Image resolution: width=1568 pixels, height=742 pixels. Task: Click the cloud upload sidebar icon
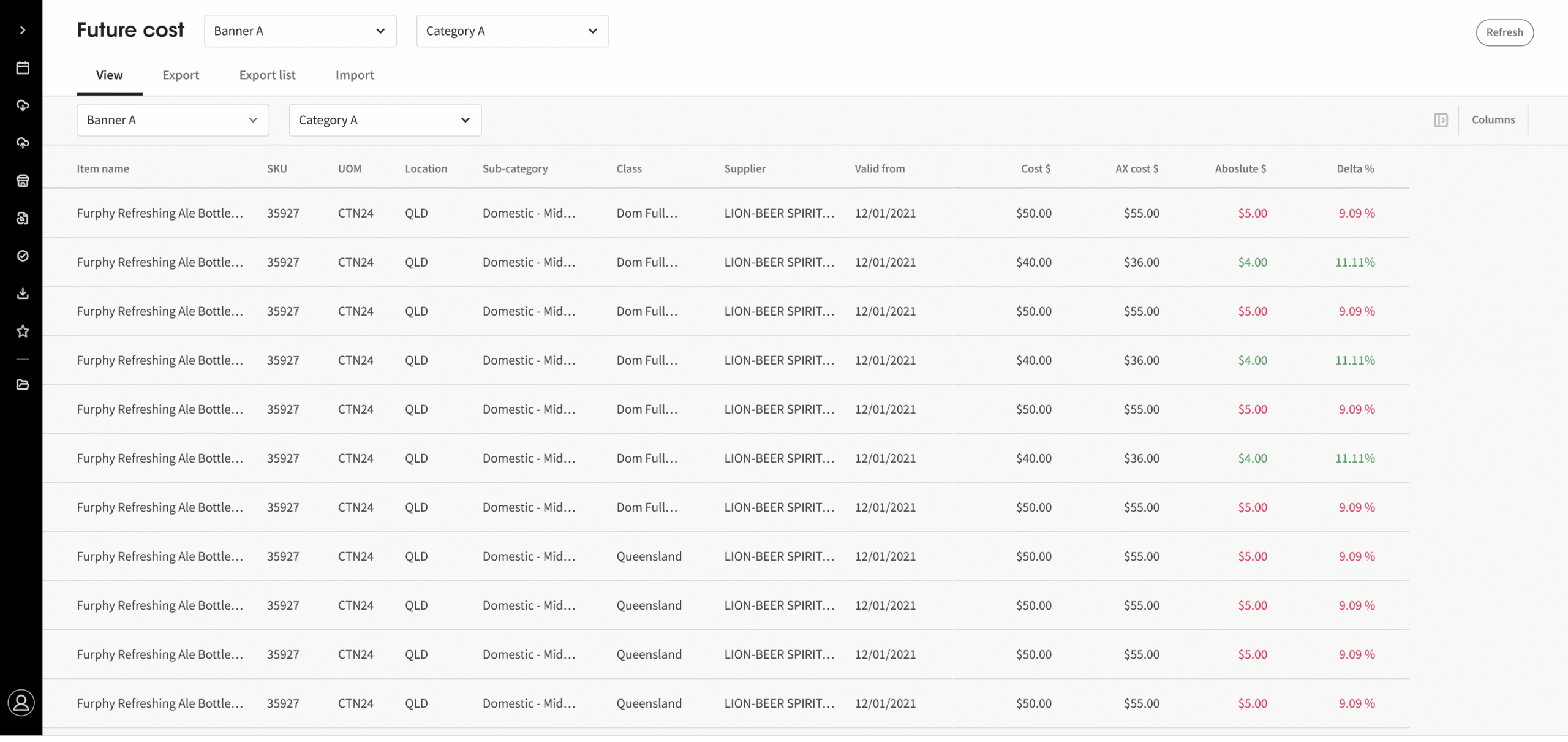(x=23, y=143)
